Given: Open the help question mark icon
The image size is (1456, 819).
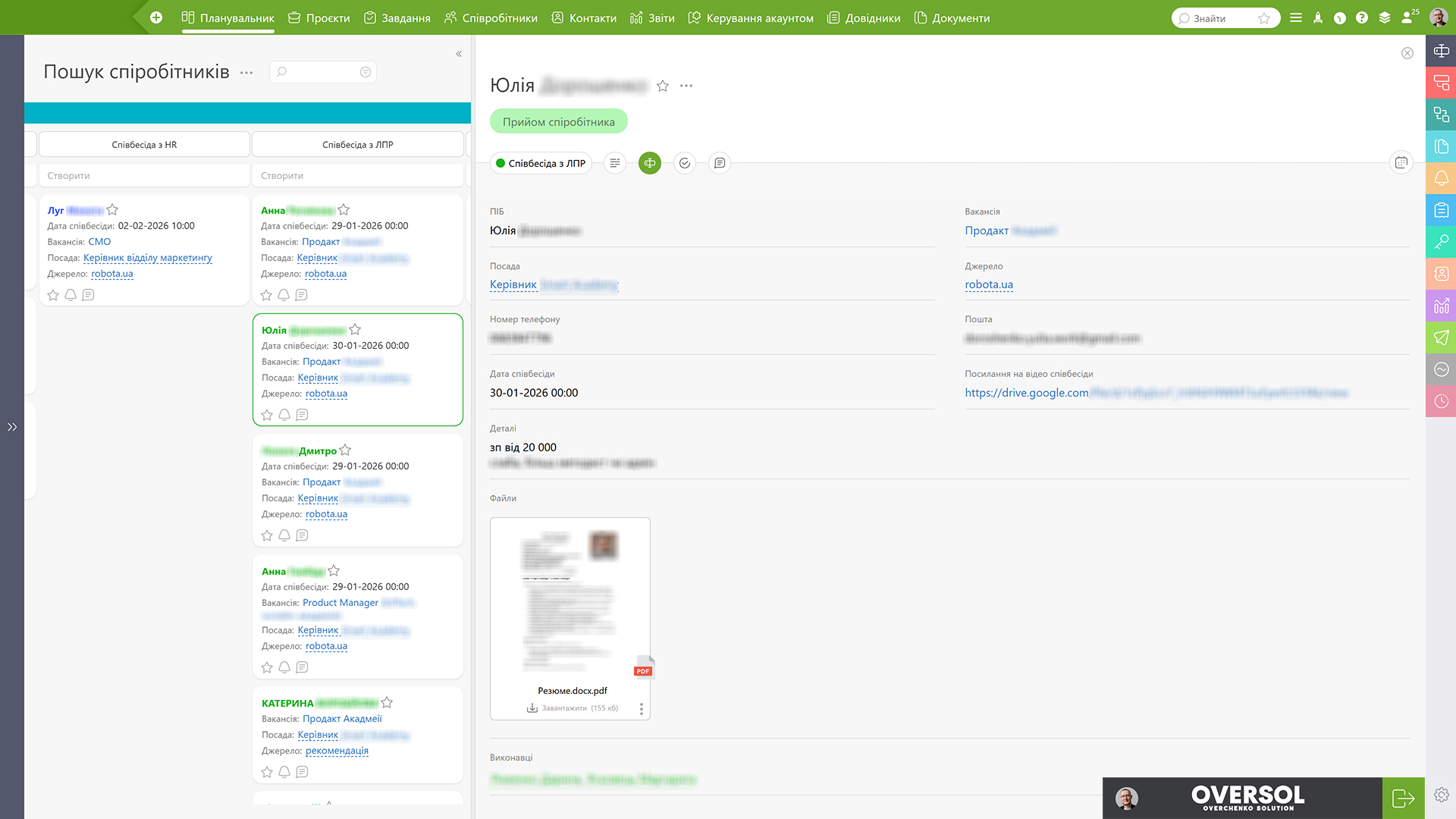Looking at the screenshot, I should (1362, 17).
